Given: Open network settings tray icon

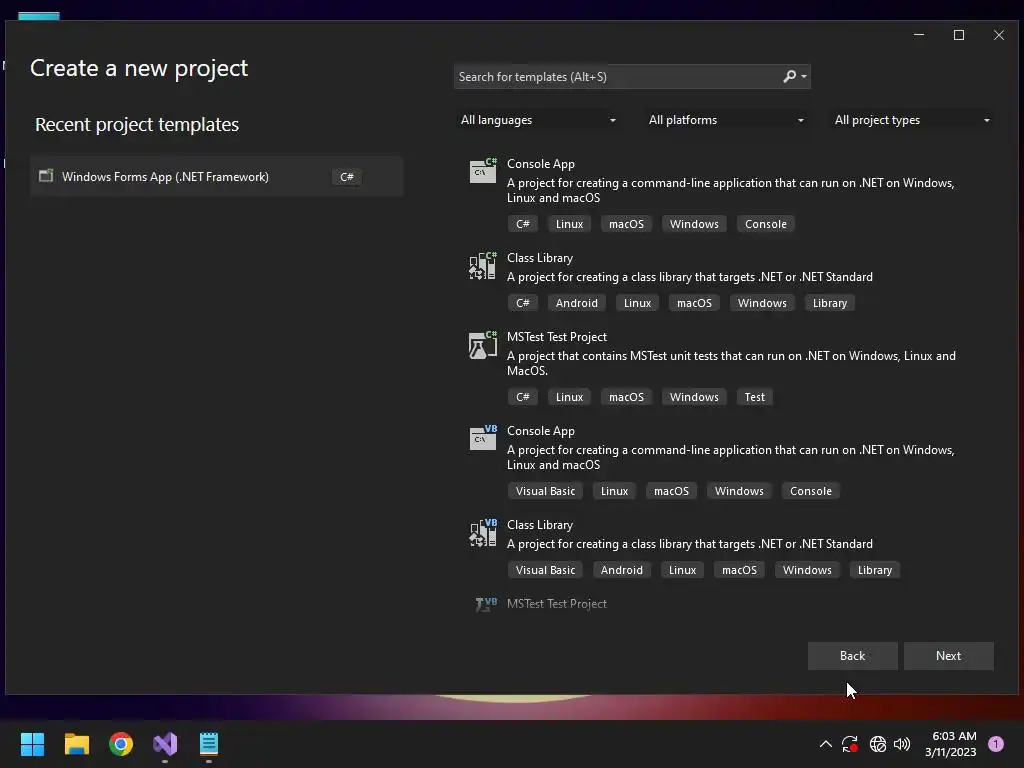Looking at the screenshot, I should 878,744.
